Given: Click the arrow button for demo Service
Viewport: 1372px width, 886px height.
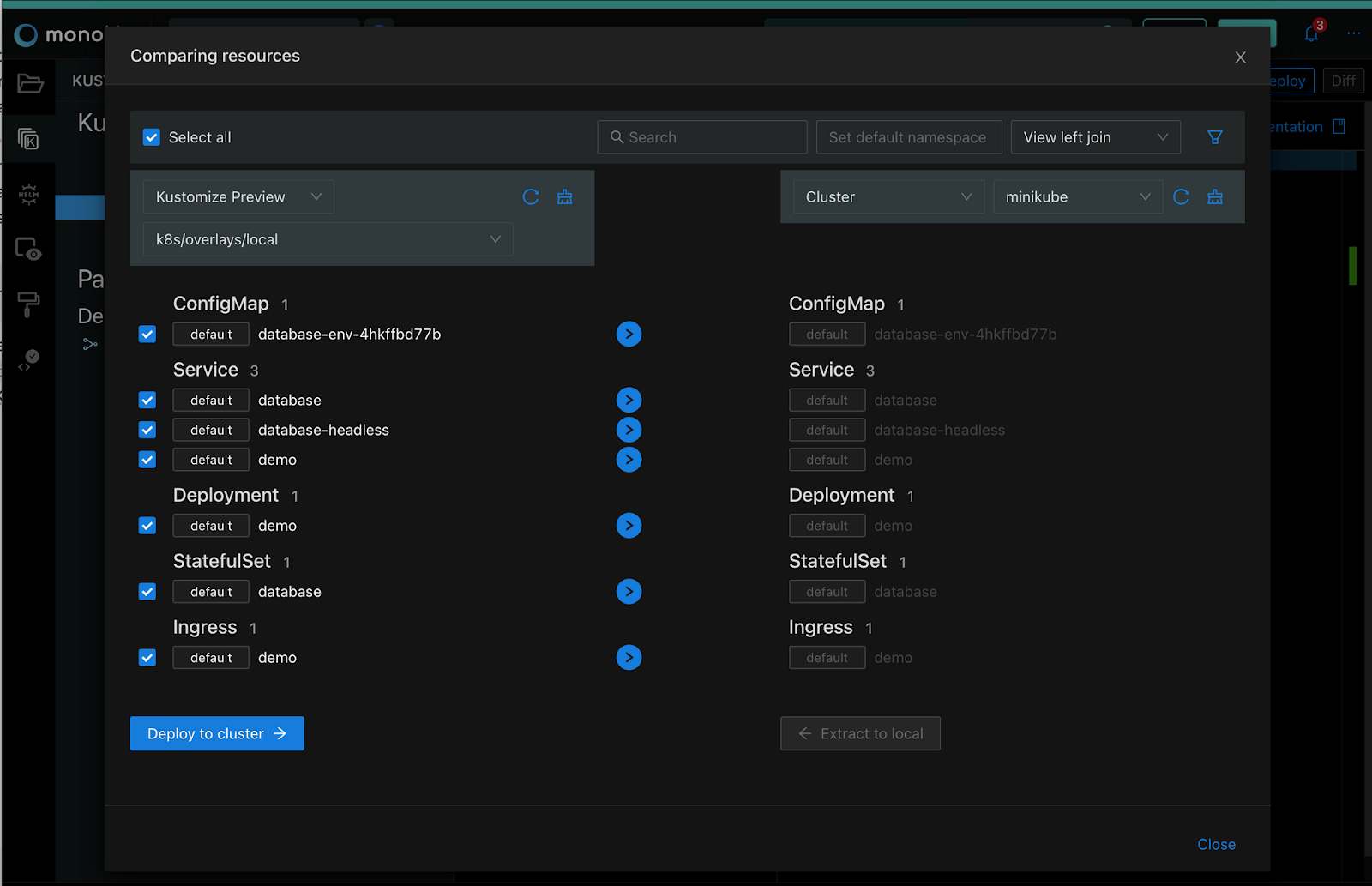Looking at the screenshot, I should 629,460.
